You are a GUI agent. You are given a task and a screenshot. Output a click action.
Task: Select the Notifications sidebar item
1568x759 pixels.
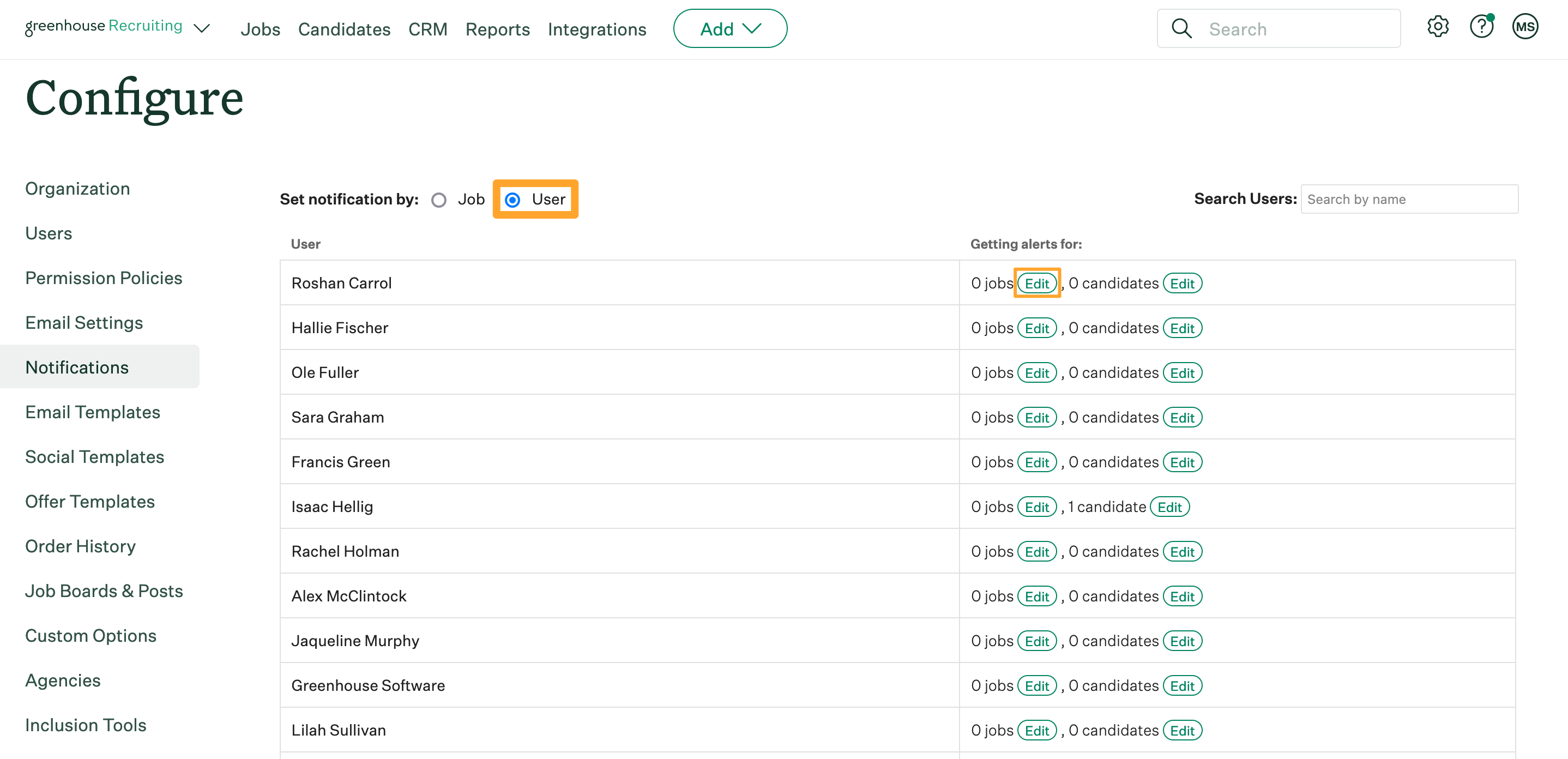click(77, 367)
